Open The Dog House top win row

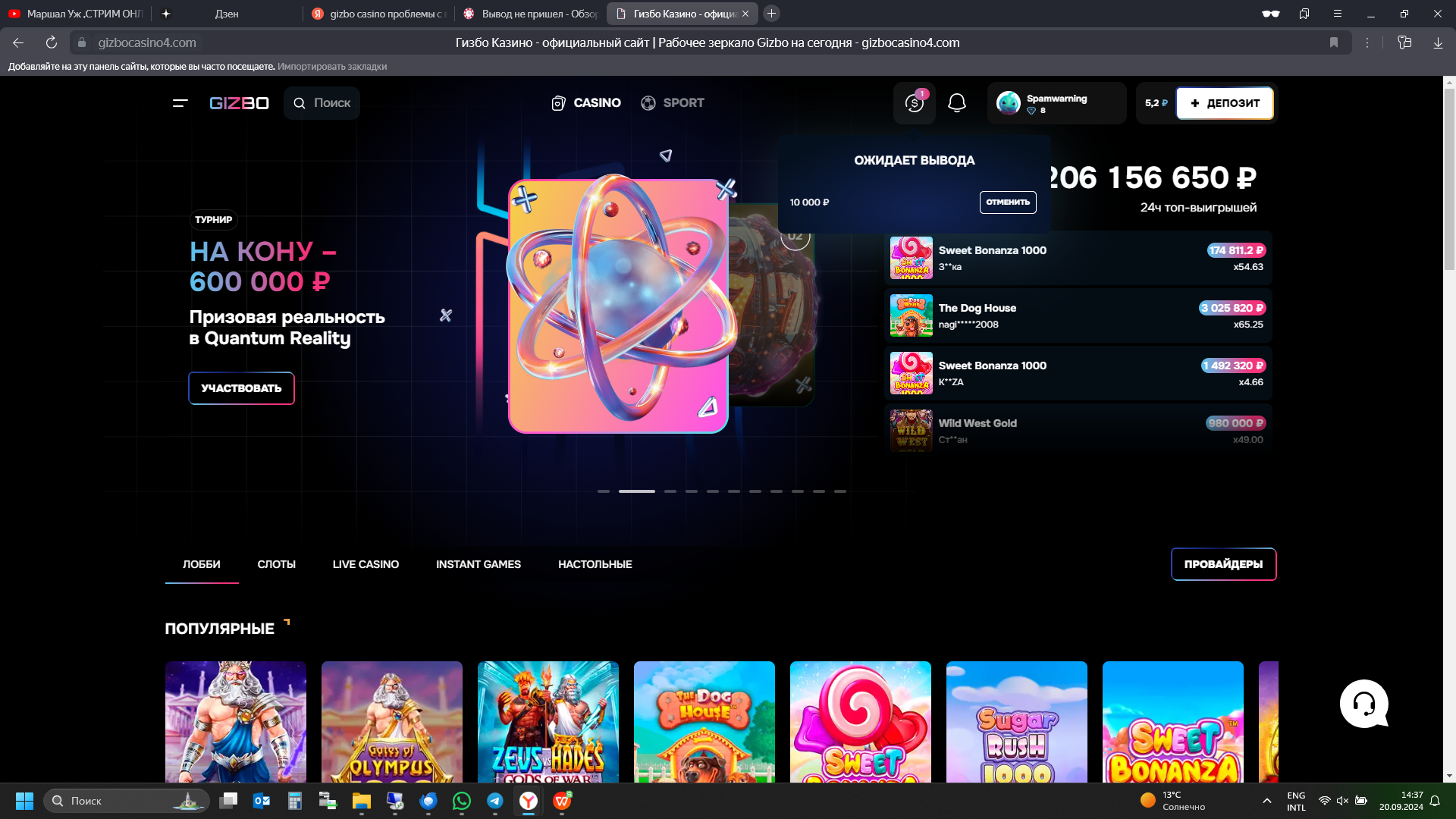1078,315
